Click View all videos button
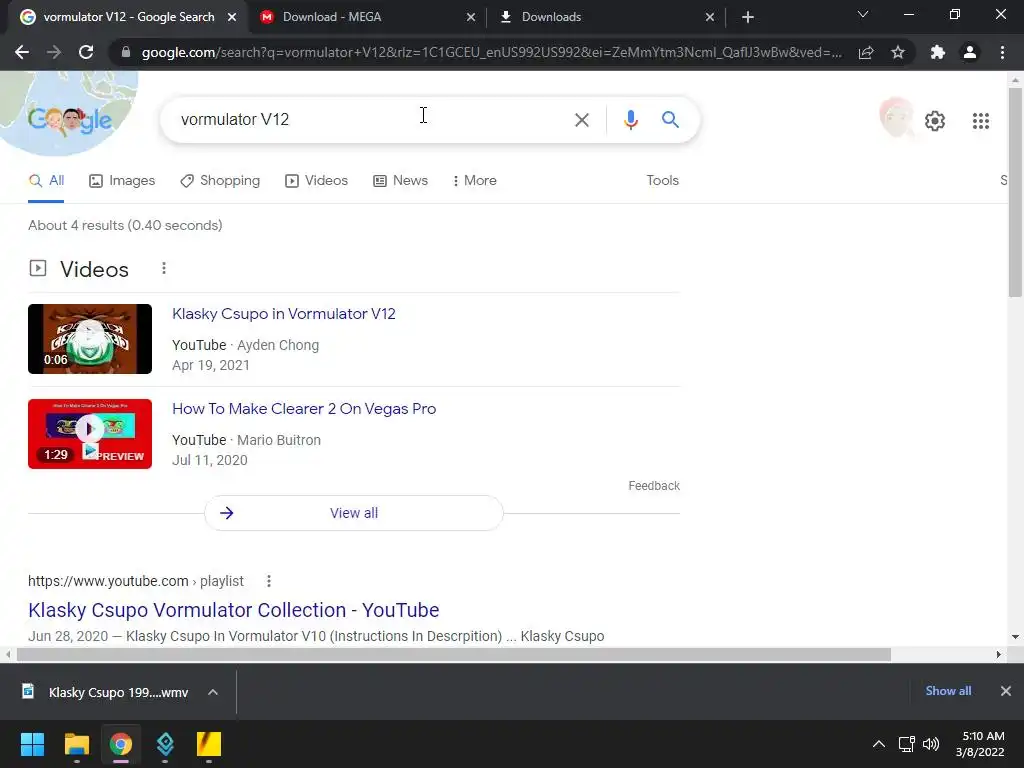The height and width of the screenshot is (768, 1024). click(353, 513)
